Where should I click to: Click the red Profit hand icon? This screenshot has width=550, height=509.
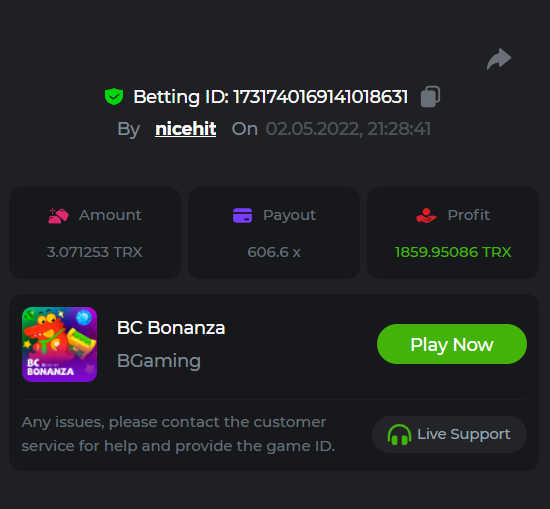pyautogui.click(x=426, y=215)
